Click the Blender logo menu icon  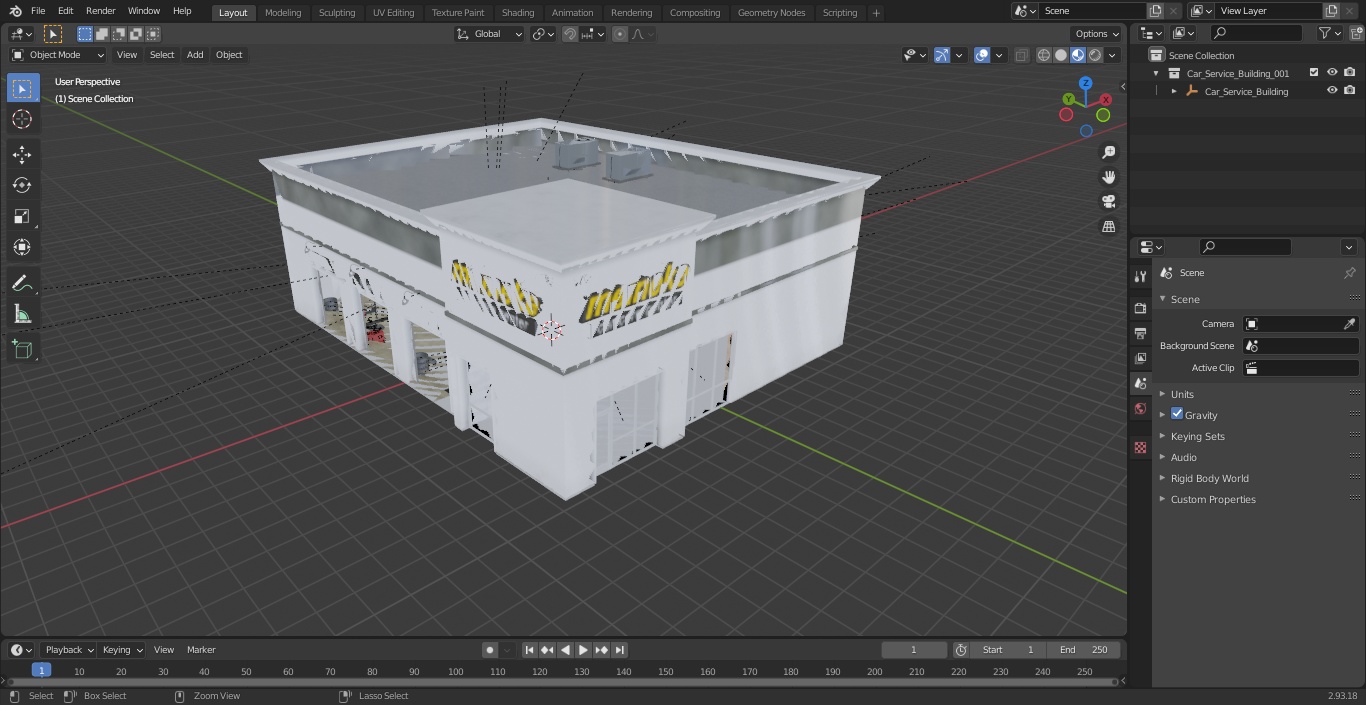click(x=15, y=11)
